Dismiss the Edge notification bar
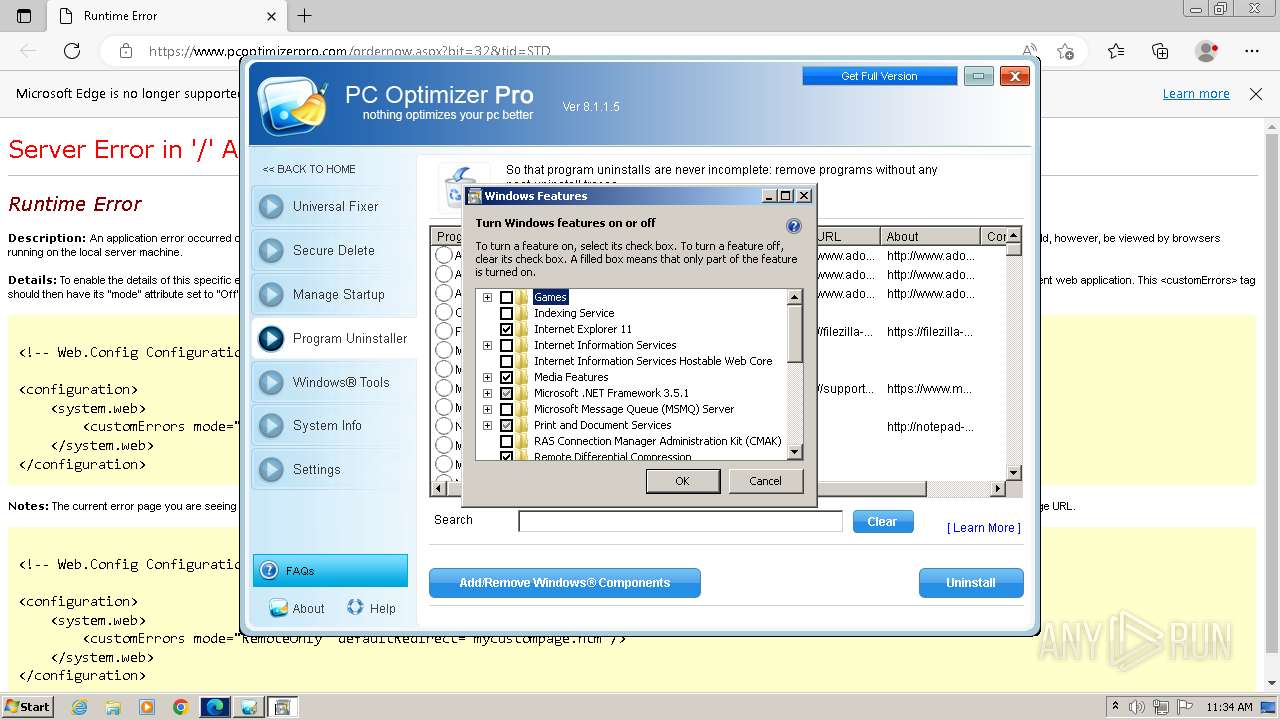Viewport: 1280px width, 720px height. 1256,94
